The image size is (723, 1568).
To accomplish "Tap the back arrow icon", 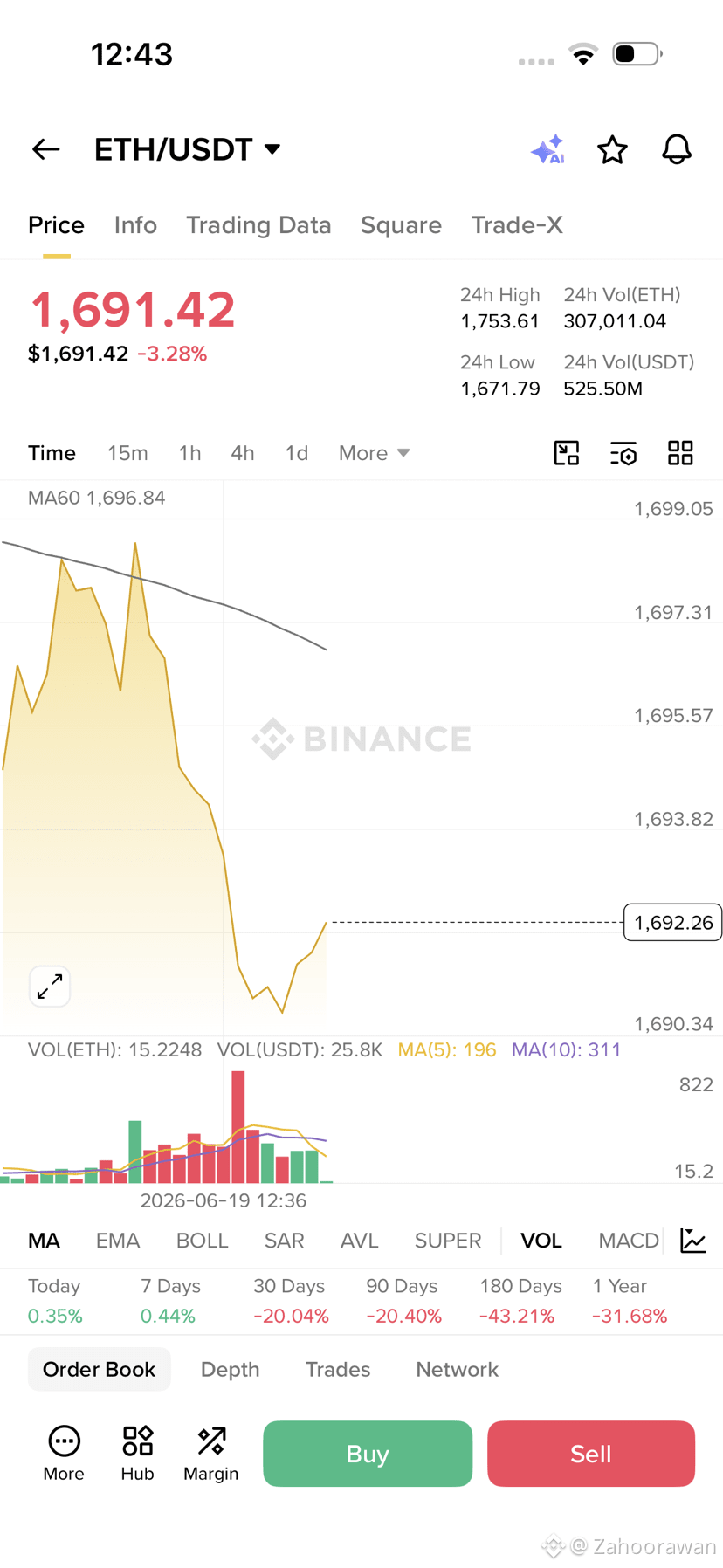I will [x=46, y=149].
